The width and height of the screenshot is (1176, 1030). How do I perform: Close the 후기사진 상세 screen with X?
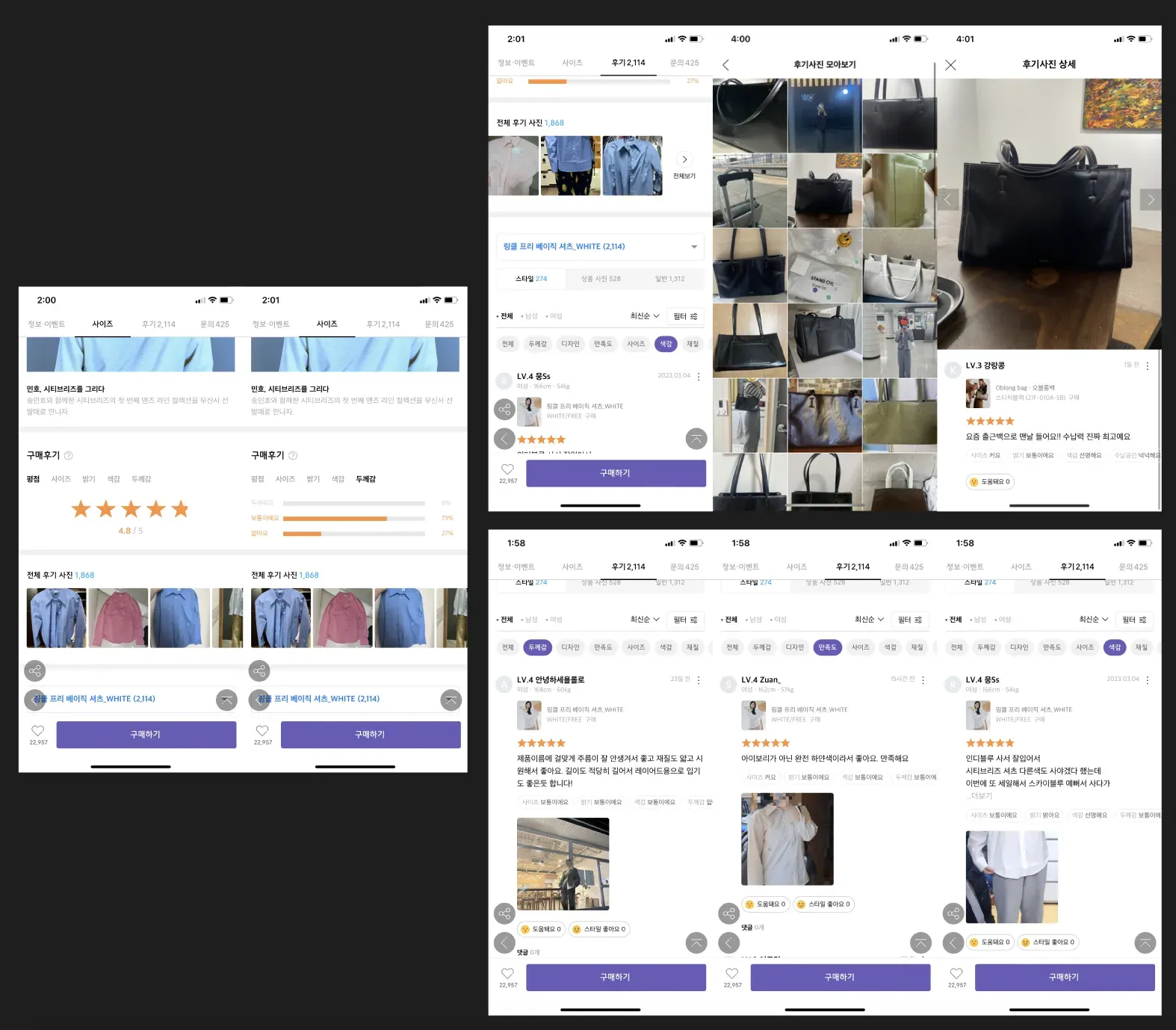(x=950, y=65)
